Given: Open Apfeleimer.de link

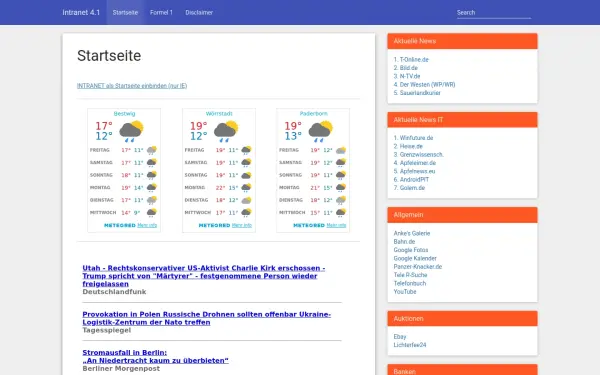Looking at the screenshot, I should (x=418, y=163).
